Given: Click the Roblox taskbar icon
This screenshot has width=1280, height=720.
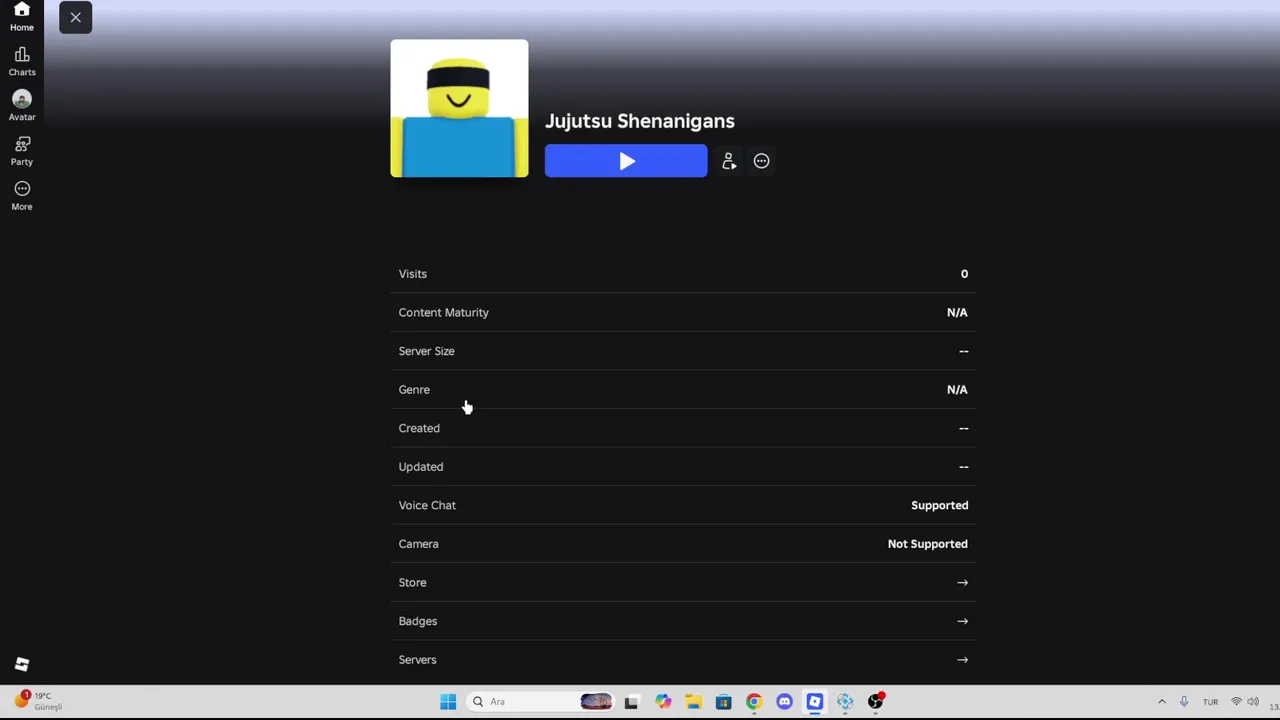Looking at the screenshot, I should click(815, 702).
